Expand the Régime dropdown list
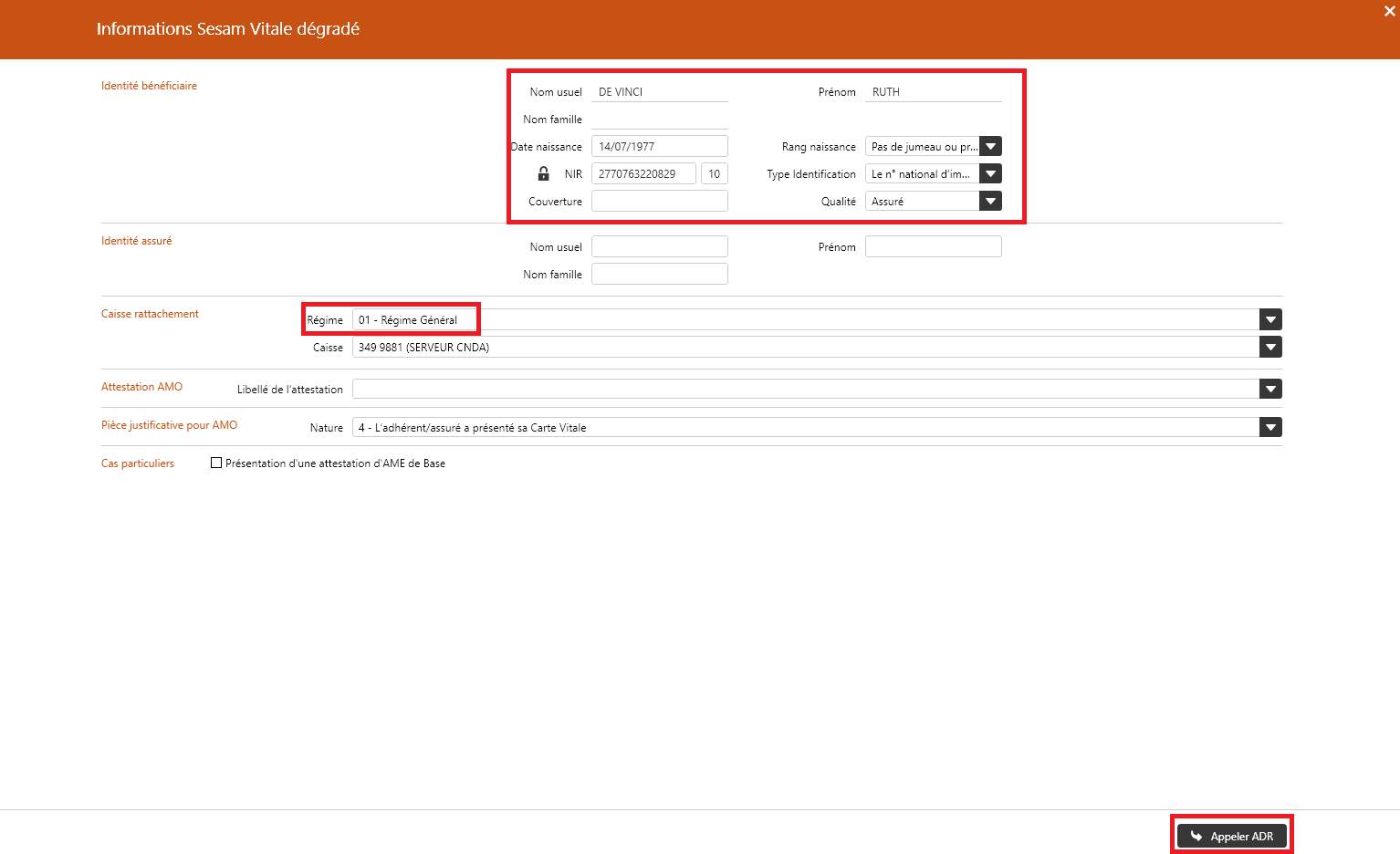 pyautogui.click(x=1270, y=319)
